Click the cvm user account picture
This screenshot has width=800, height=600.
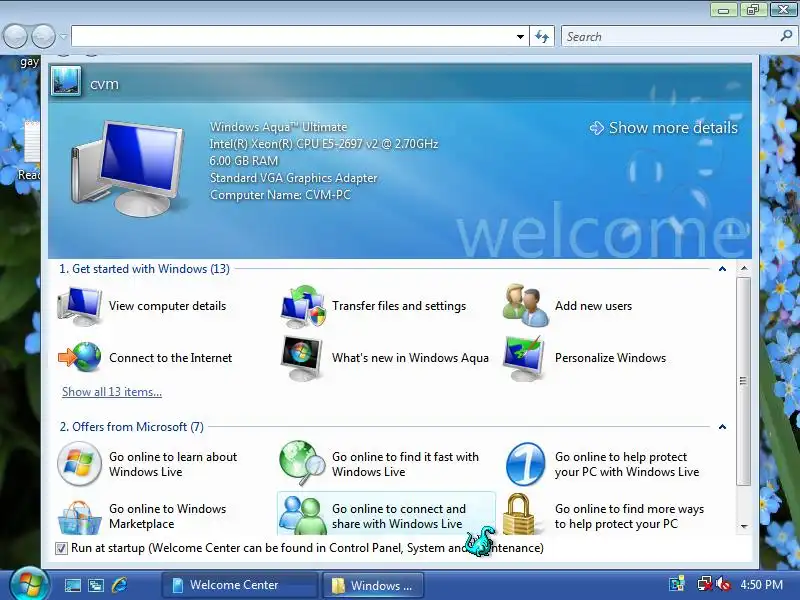(66, 82)
